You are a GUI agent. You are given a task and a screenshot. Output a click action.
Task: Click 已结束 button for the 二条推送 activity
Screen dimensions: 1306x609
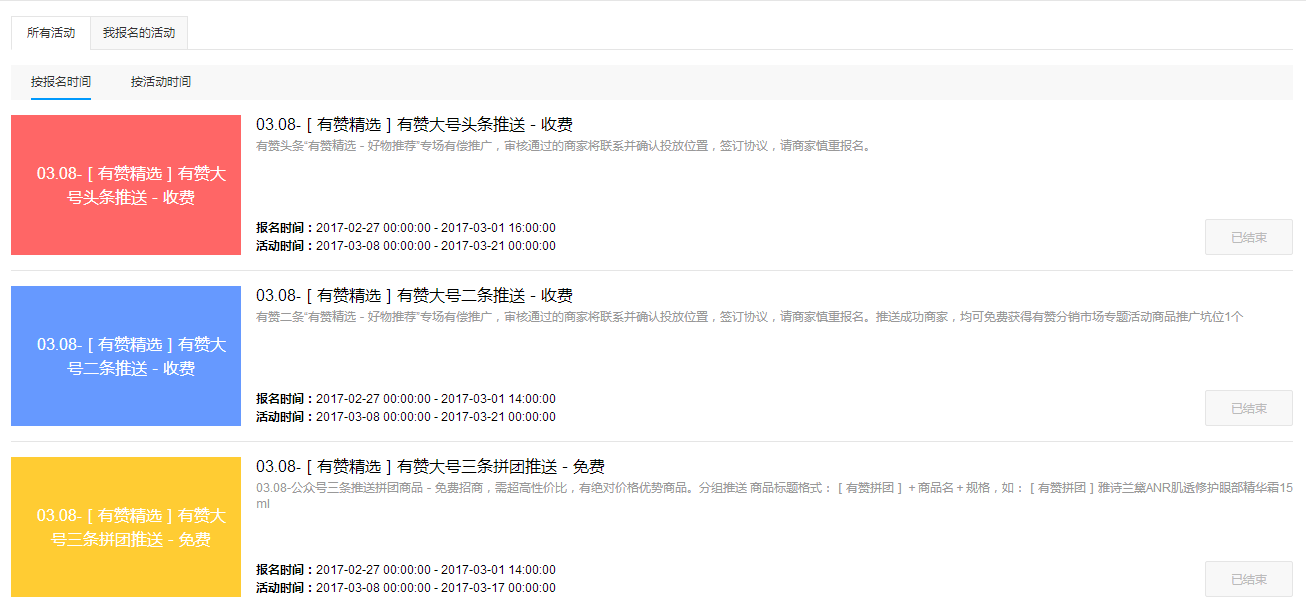(x=1249, y=408)
